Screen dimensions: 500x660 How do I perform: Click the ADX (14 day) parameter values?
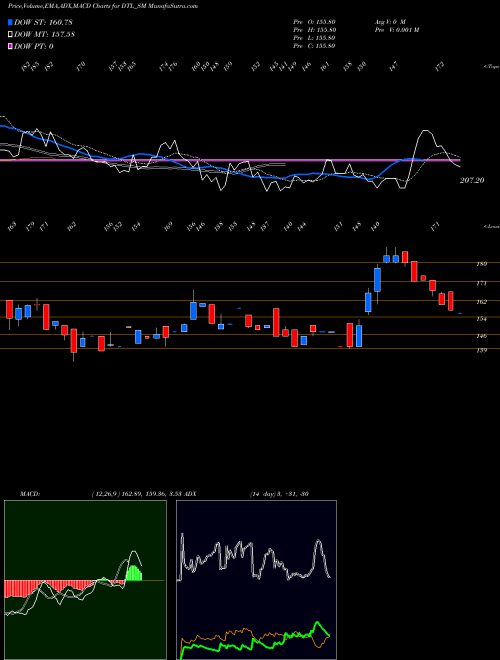coord(279,494)
